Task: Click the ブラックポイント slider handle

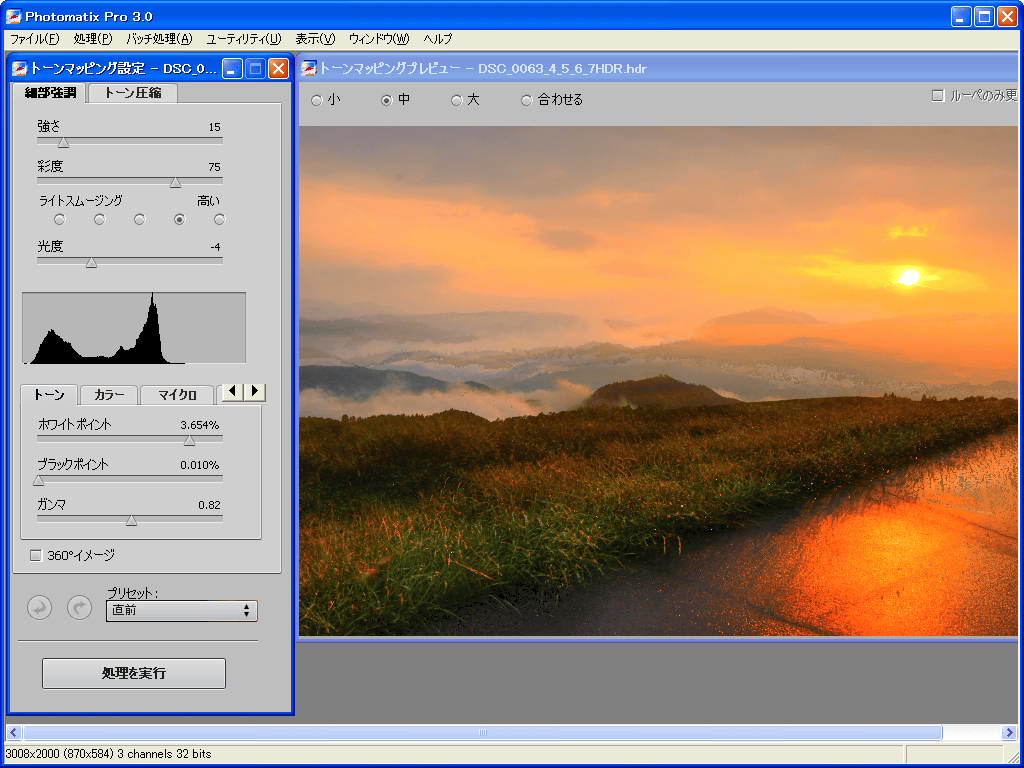Action: tap(39, 481)
